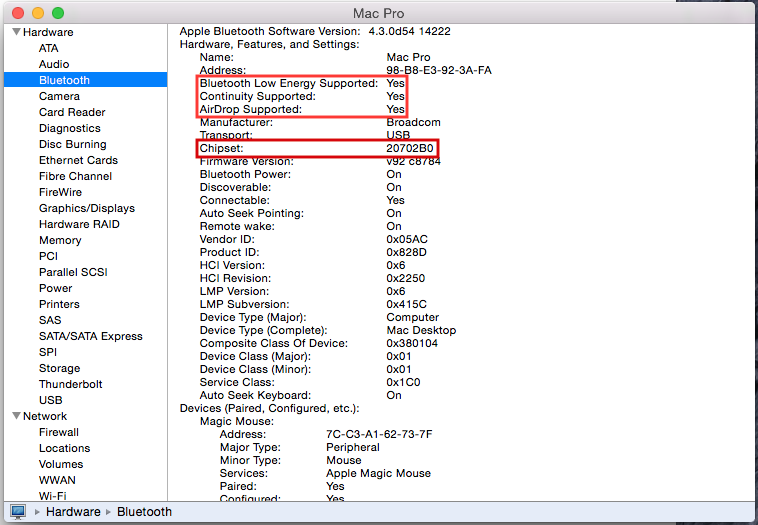This screenshot has width=758, height=525.
Task: Click the Broadcom manufacturer value
Action: tap(413, 122)
